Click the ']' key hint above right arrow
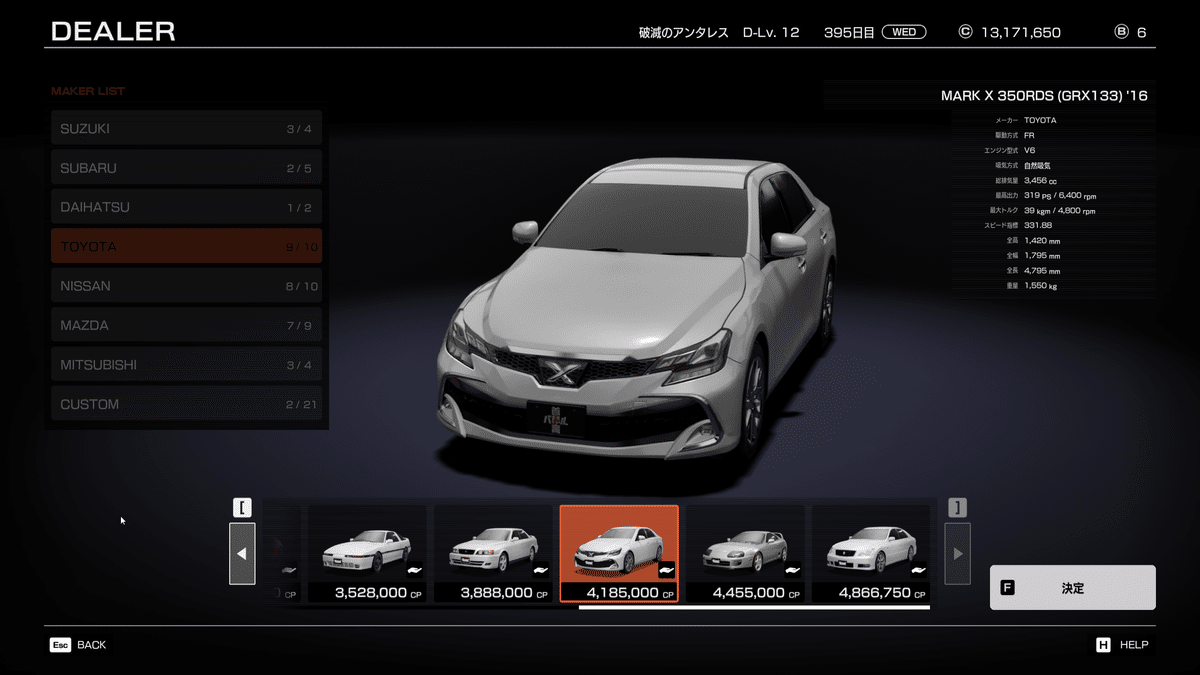Screen dimensions: 1200x675 click(x=957, y=507)
